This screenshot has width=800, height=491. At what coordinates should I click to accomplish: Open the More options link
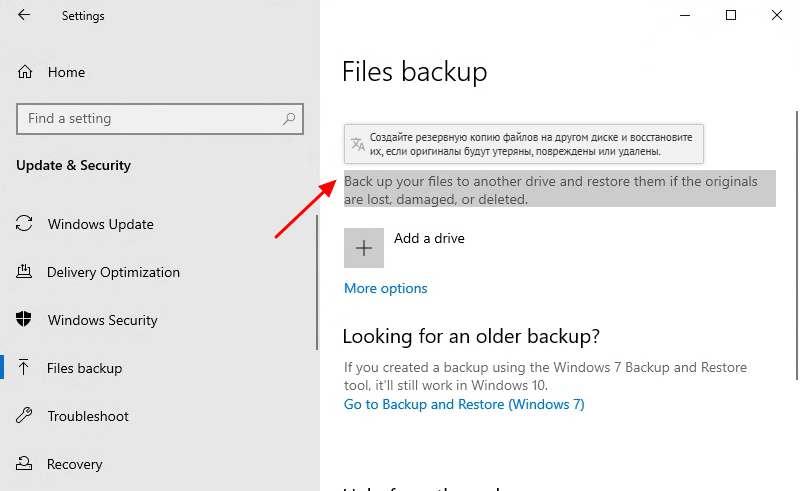click(x=385, y=288)
